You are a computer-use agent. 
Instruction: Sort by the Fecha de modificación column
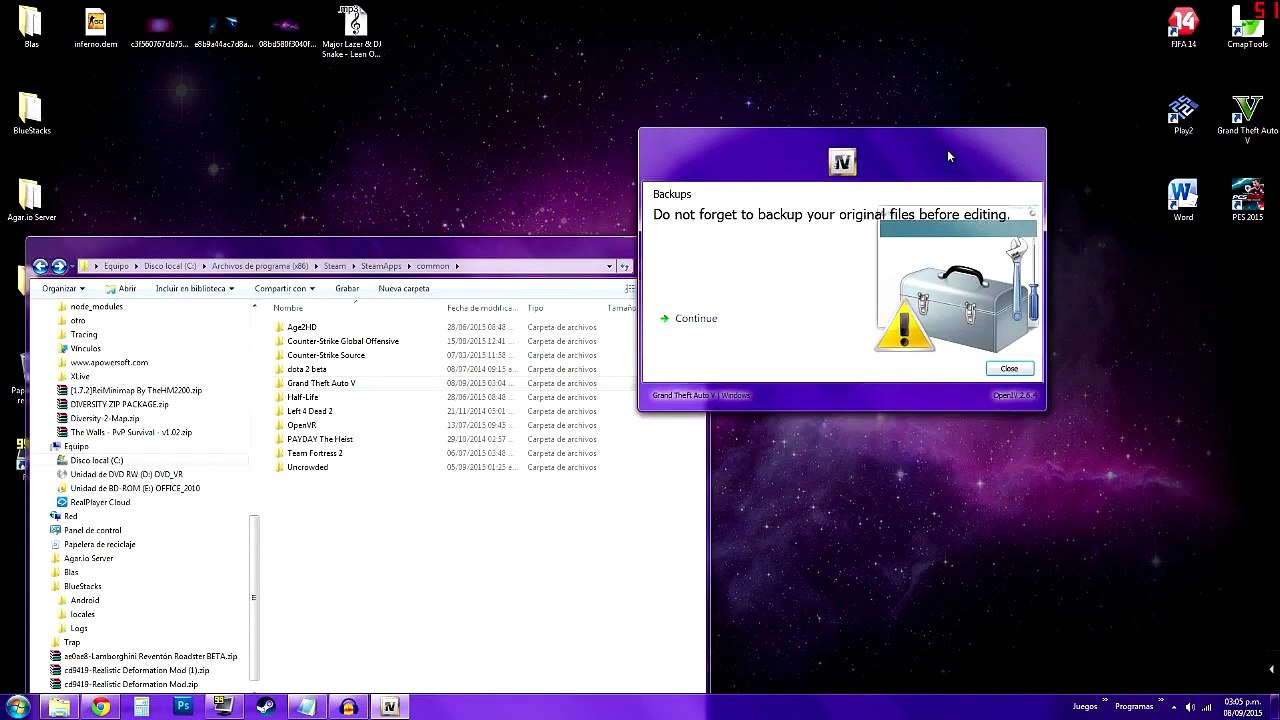(483, 308)
